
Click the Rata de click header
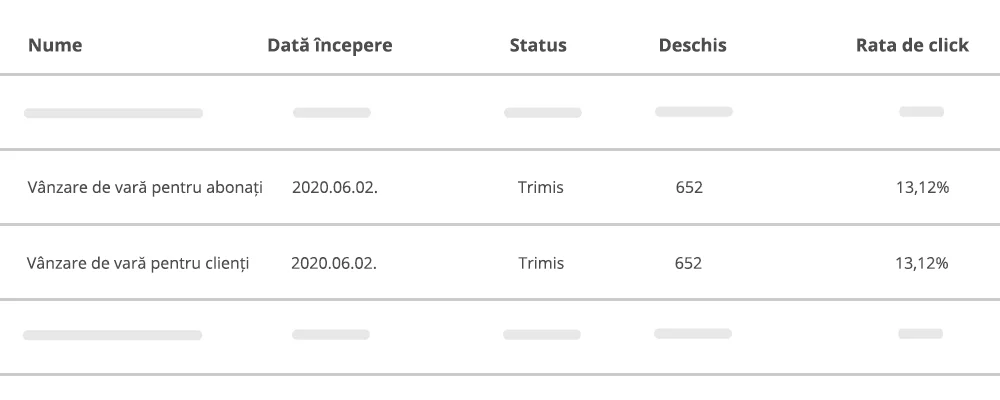click(x=912, y=45)
